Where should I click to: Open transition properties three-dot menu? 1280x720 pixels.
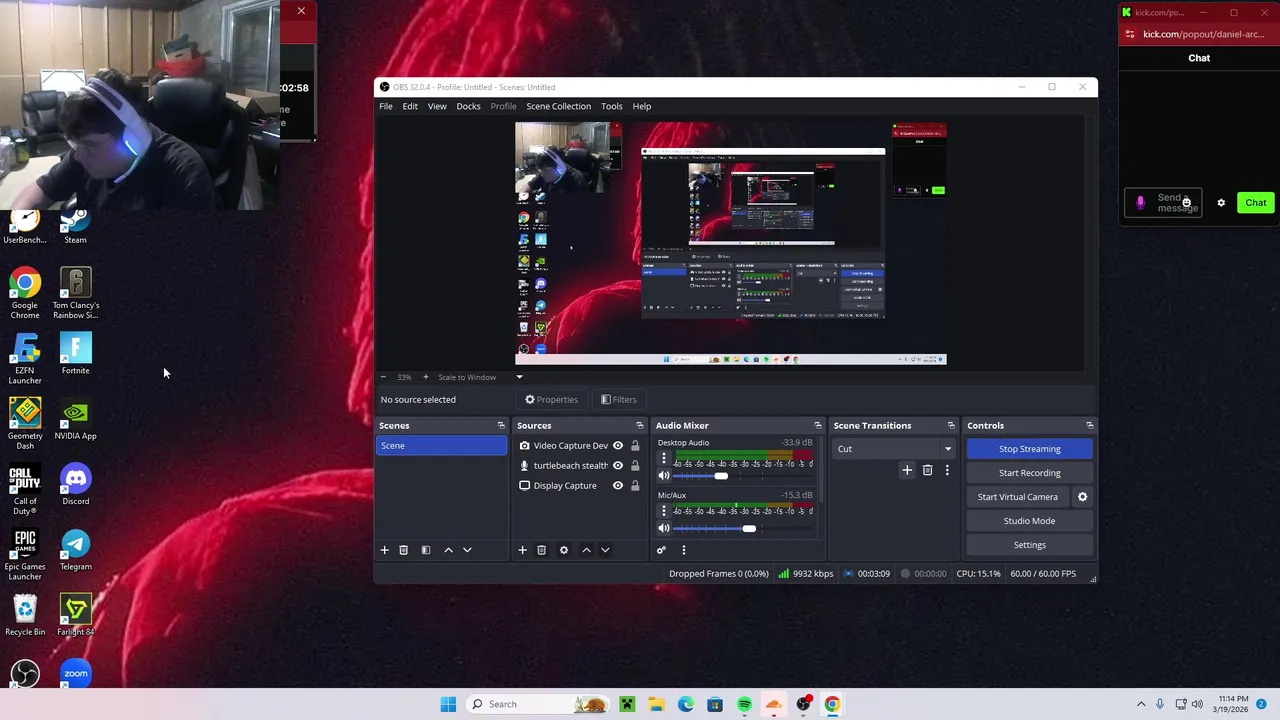(x=947, y=470)
